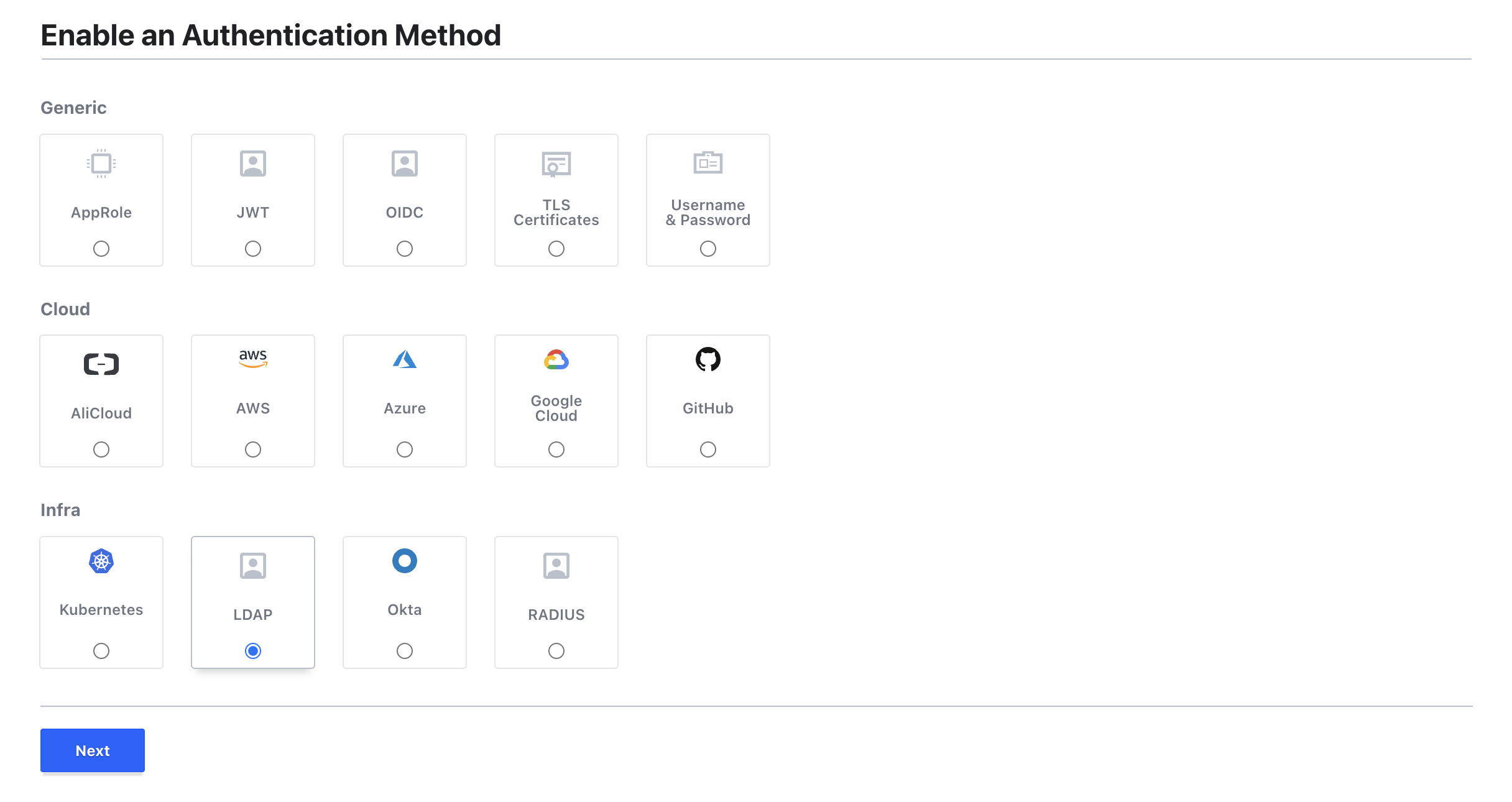Click the RADIUS label text
1512x802 pixels.
[x=556, y=615]
